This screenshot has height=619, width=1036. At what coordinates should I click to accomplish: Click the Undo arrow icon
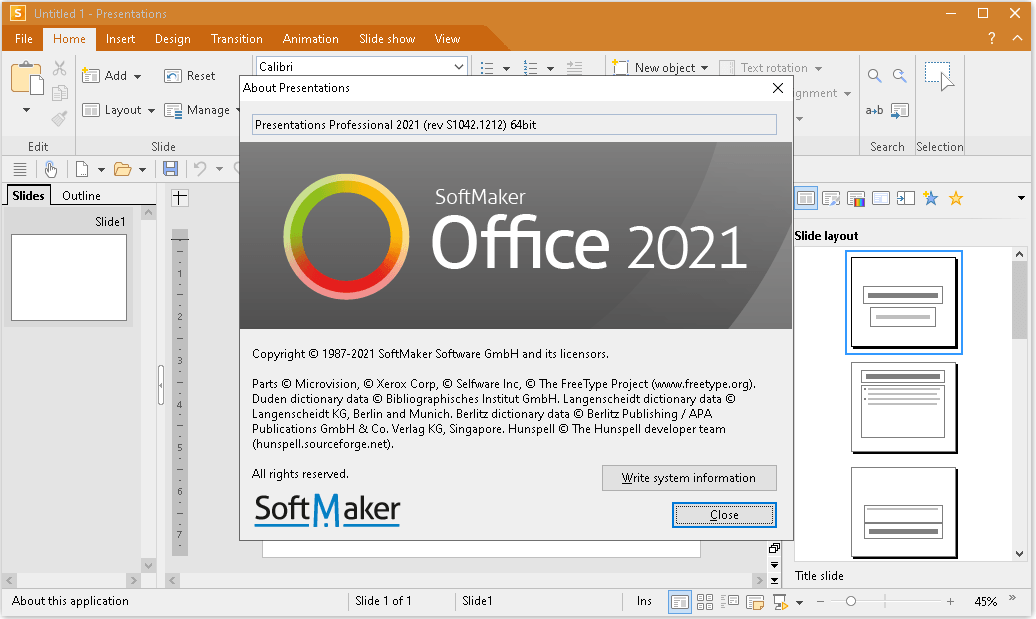coord(200,169)
